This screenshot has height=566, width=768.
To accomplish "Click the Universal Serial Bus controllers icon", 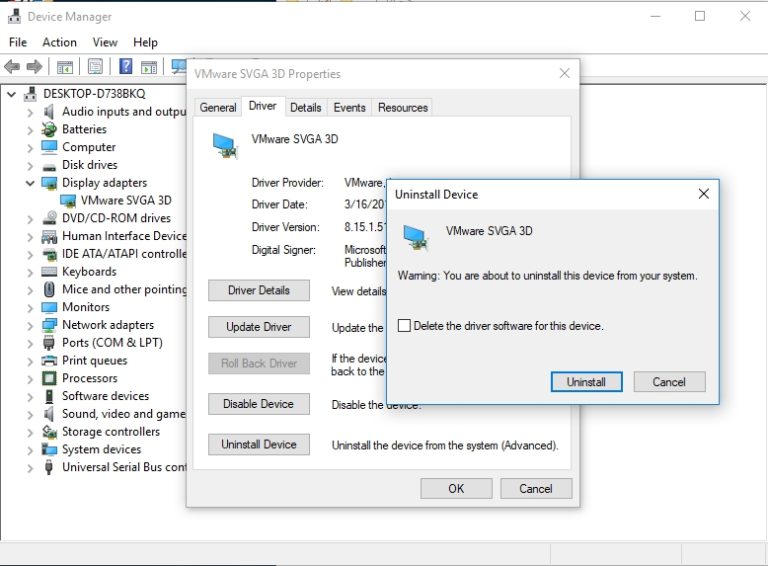I will click(49, 467).
